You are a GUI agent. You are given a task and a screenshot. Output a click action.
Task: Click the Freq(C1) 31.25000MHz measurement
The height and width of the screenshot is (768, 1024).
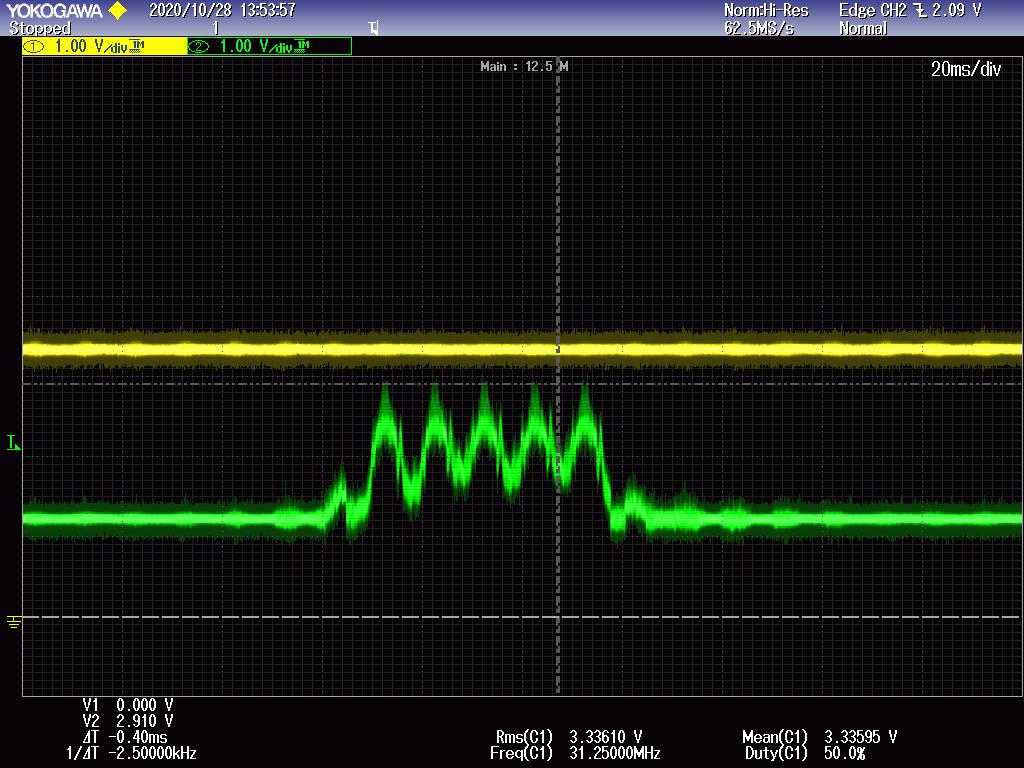(x=575, y=753)
